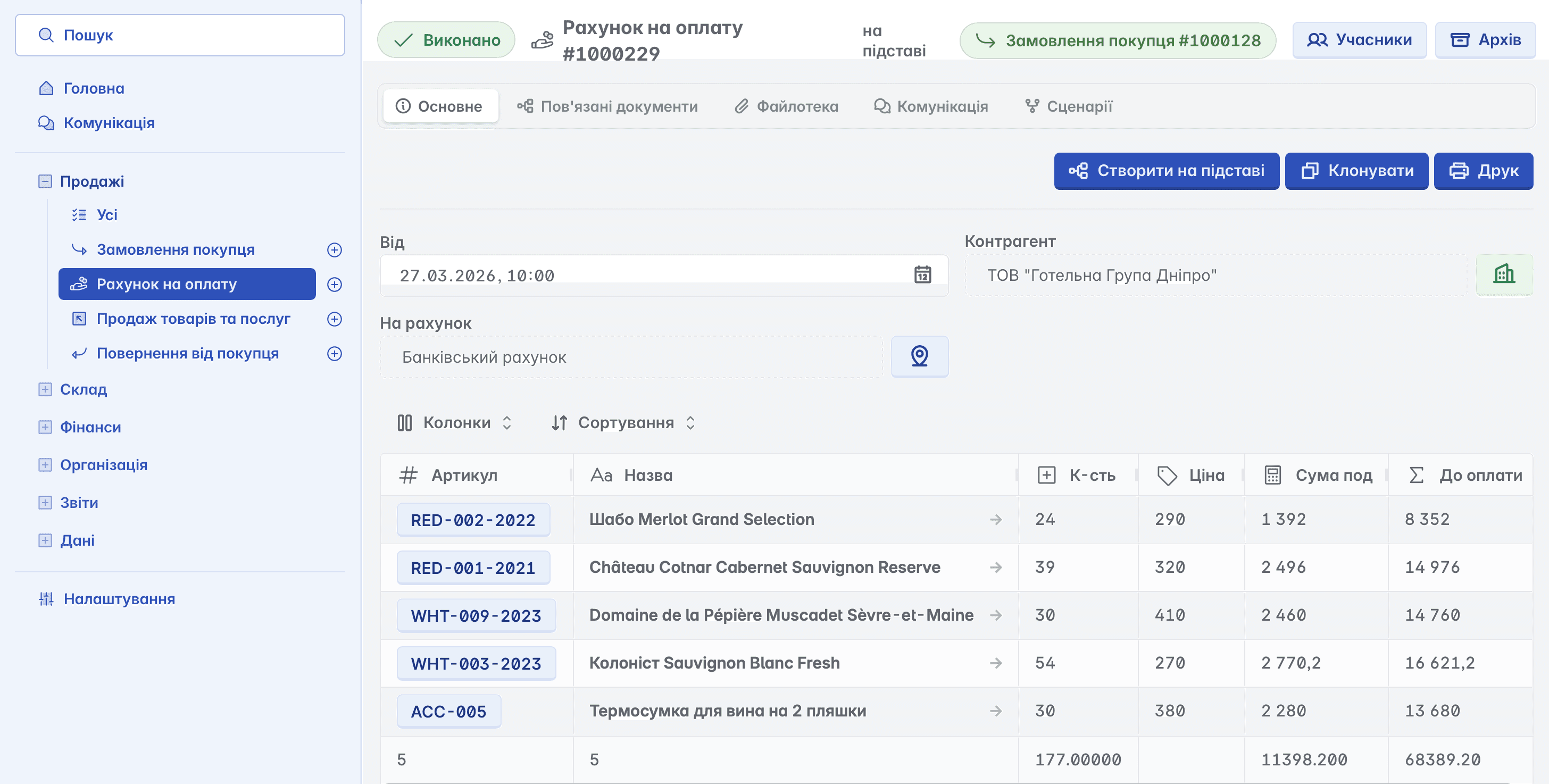Open the Колонки dropdown
This screenshot has width=1549, height=784.
pos(455,423)
